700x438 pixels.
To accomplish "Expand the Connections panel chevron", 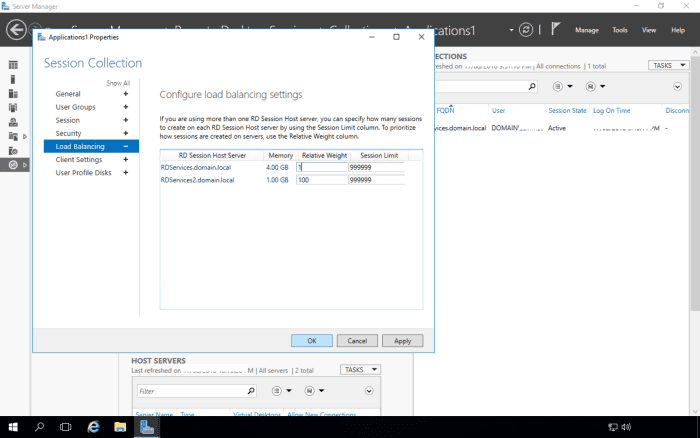I will tap(677, 86).
